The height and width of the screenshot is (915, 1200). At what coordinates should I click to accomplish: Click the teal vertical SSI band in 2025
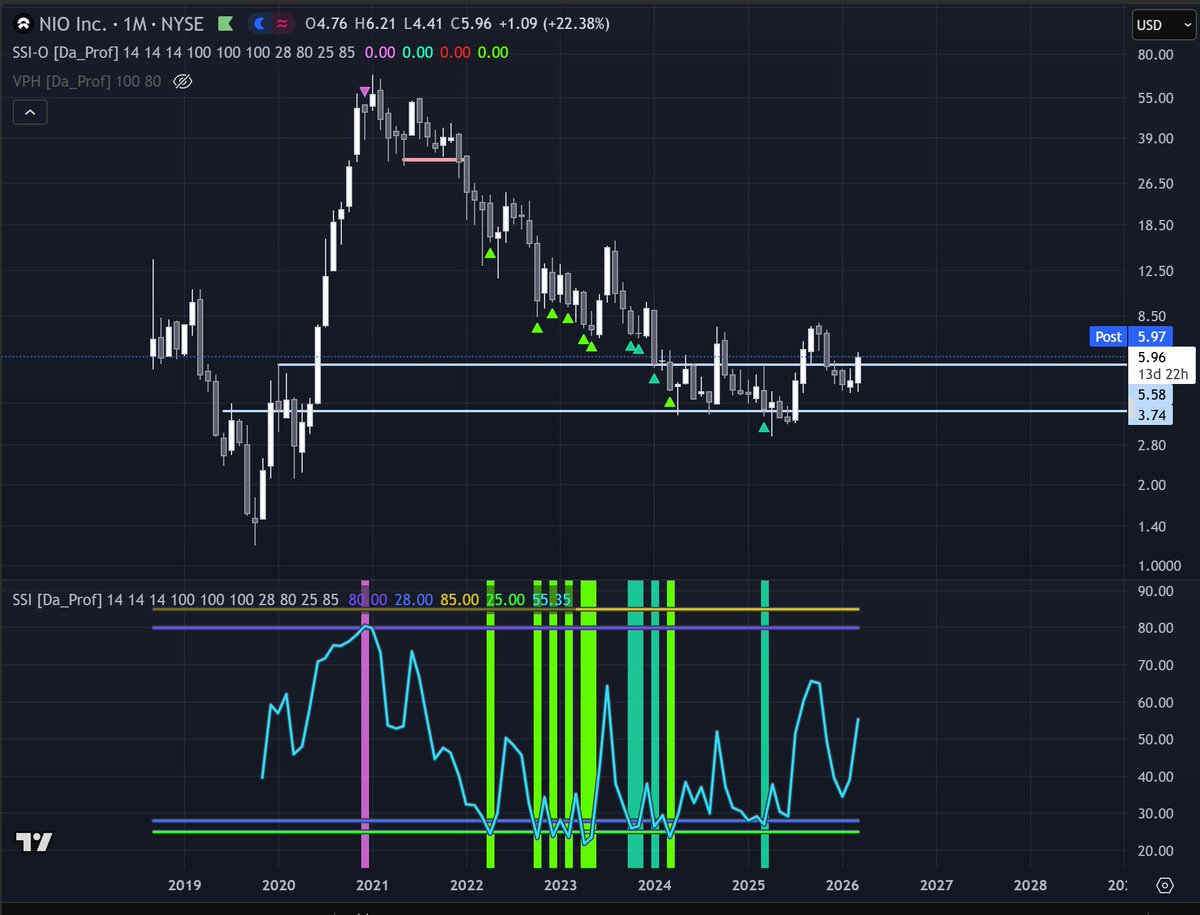point(765,723)
